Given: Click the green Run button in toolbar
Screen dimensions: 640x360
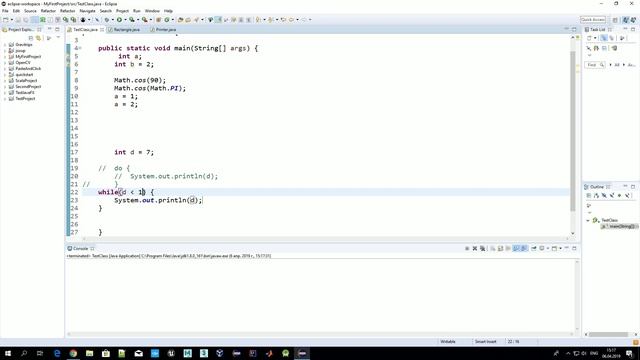Looking at the screenshot, I should point(119,20).
